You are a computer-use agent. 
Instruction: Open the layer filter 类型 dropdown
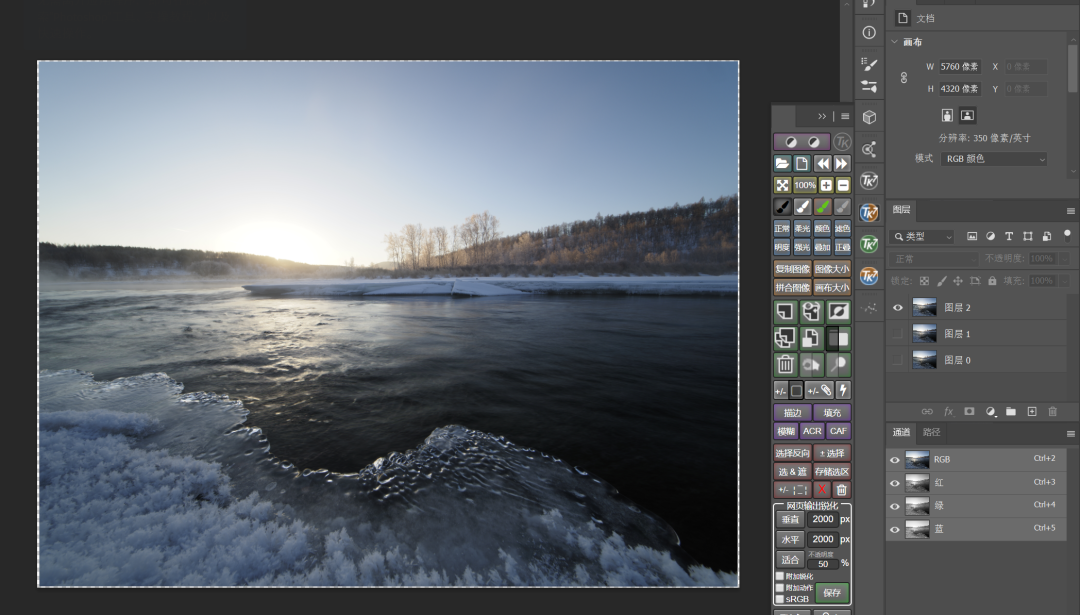coord(923,237)
